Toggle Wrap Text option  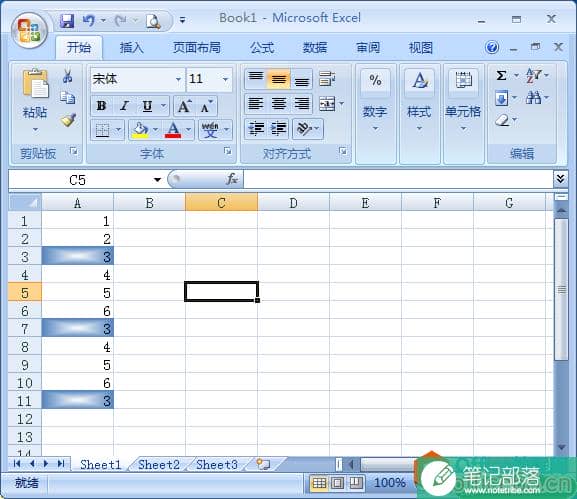(327, 78)
